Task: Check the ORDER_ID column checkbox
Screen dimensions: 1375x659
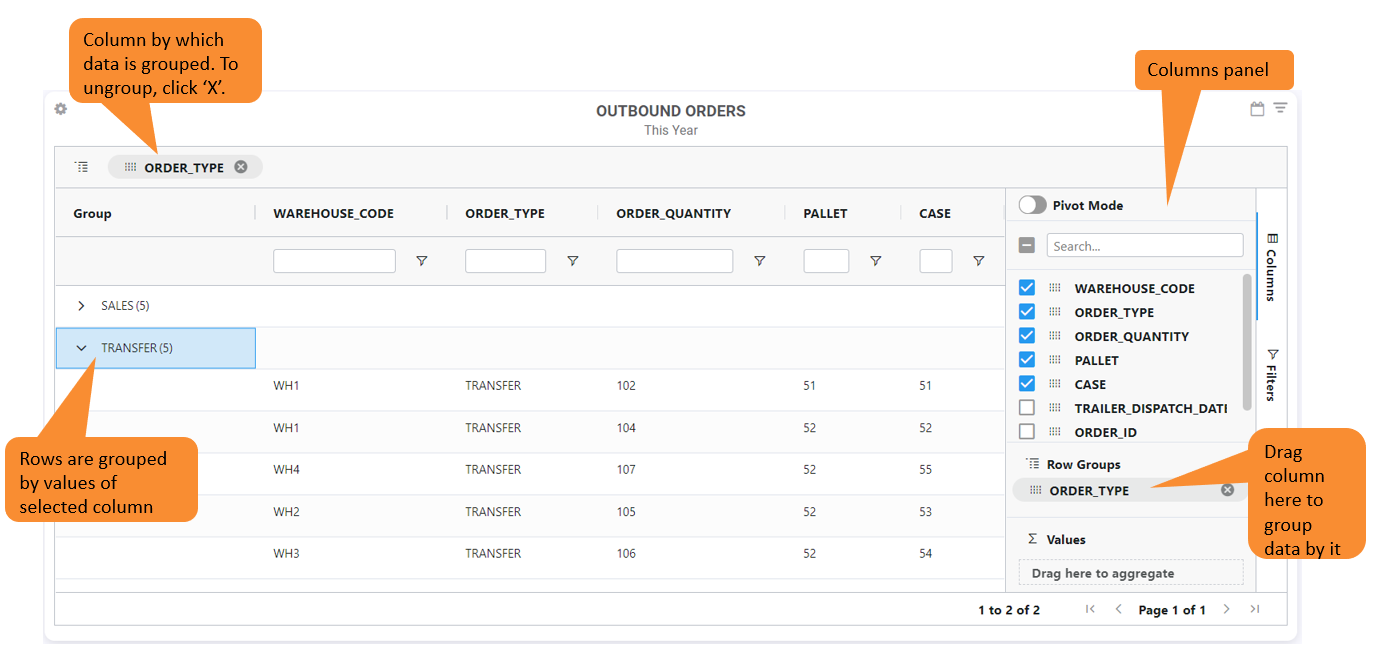Action: click(x=1027, y=432)
